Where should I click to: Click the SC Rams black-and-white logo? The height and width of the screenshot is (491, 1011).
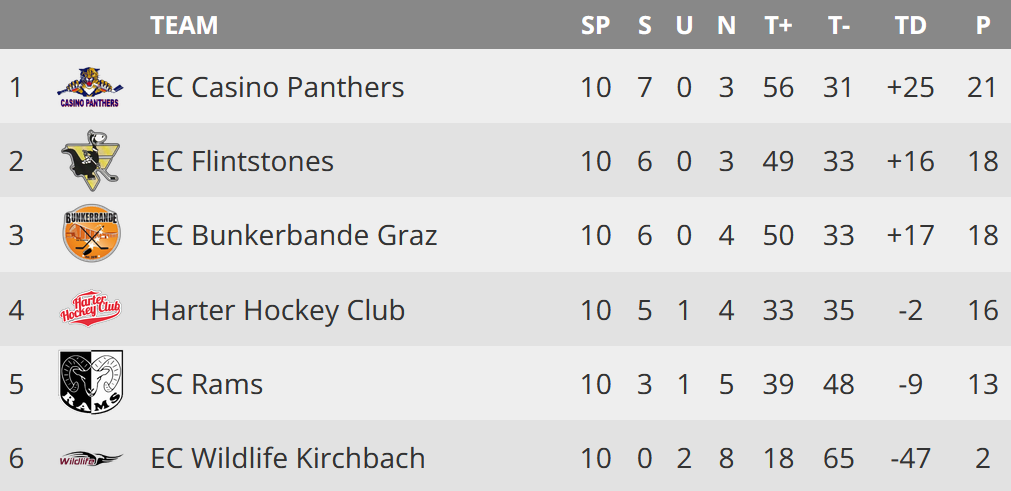pyautogui.click(x=91, y=382)
